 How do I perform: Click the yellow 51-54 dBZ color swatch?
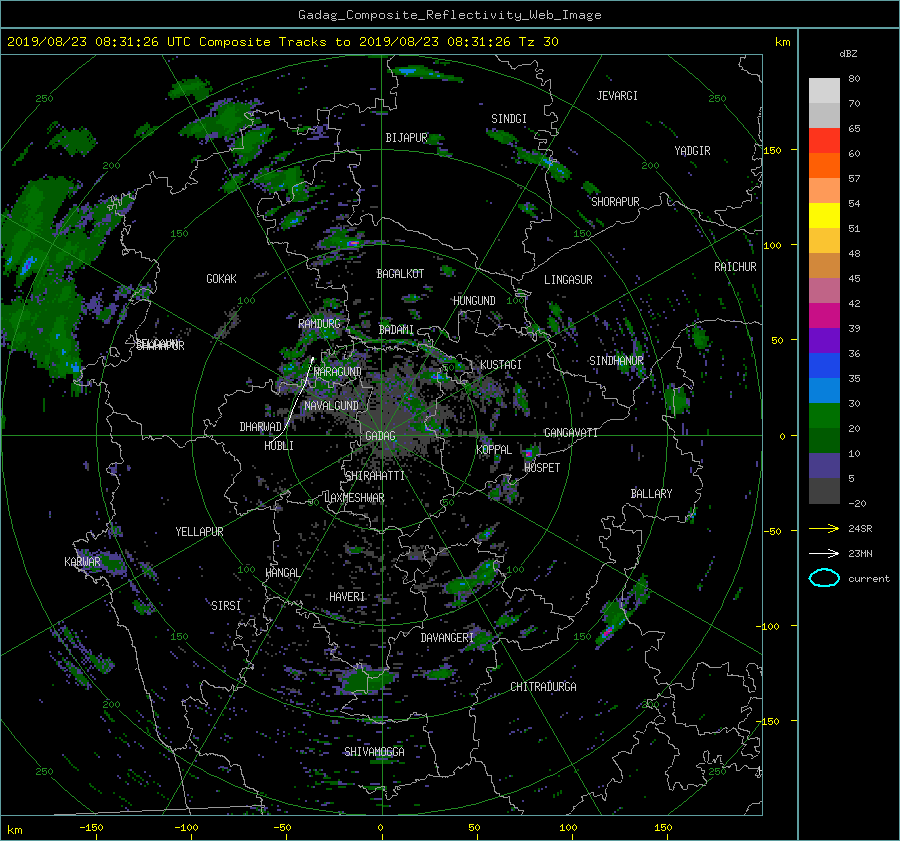coord(824,215)
